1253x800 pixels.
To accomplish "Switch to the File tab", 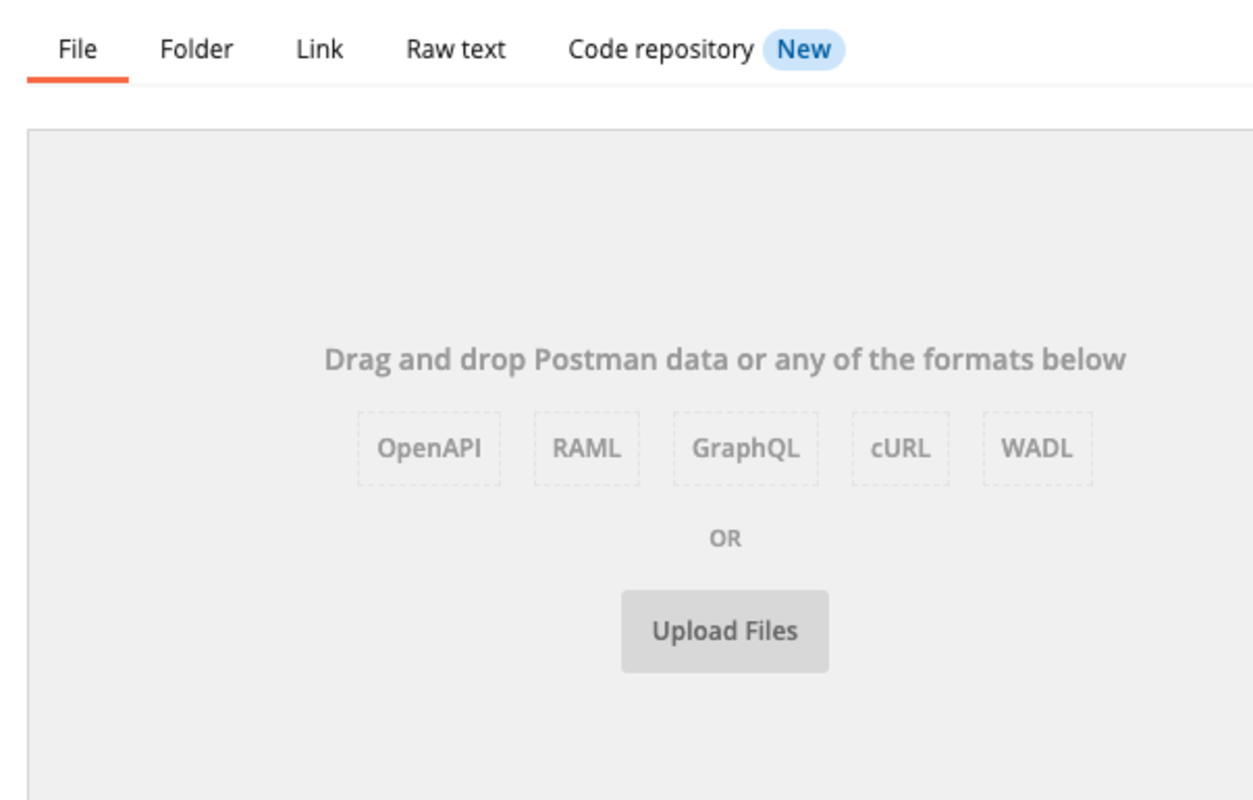I will (x=77, y=49).
